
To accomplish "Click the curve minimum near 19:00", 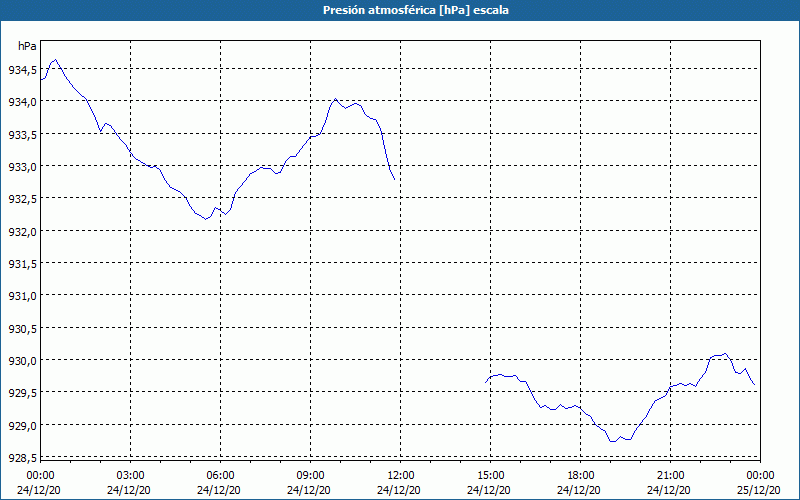I will click(613, 441).
